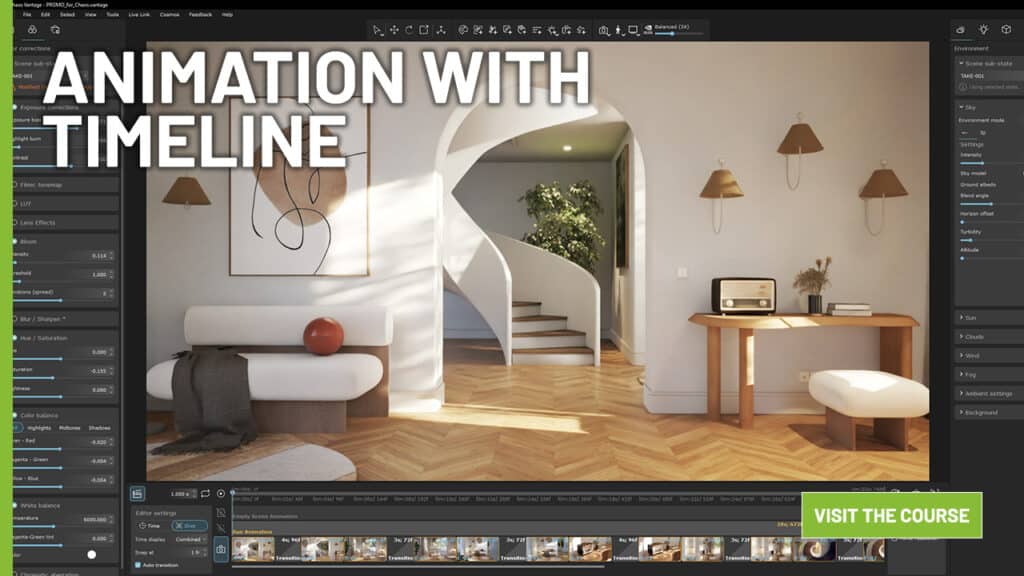Click the camera snapshot icon in top toolbar

pos(604,30)
